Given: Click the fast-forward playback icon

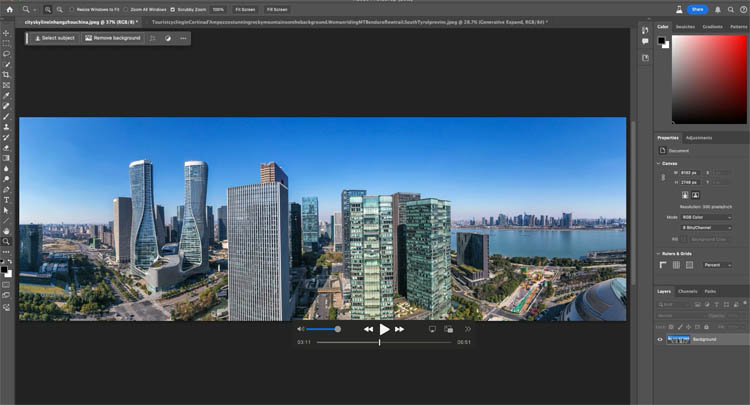Looking at the screenshot, I should pos(400,329).
